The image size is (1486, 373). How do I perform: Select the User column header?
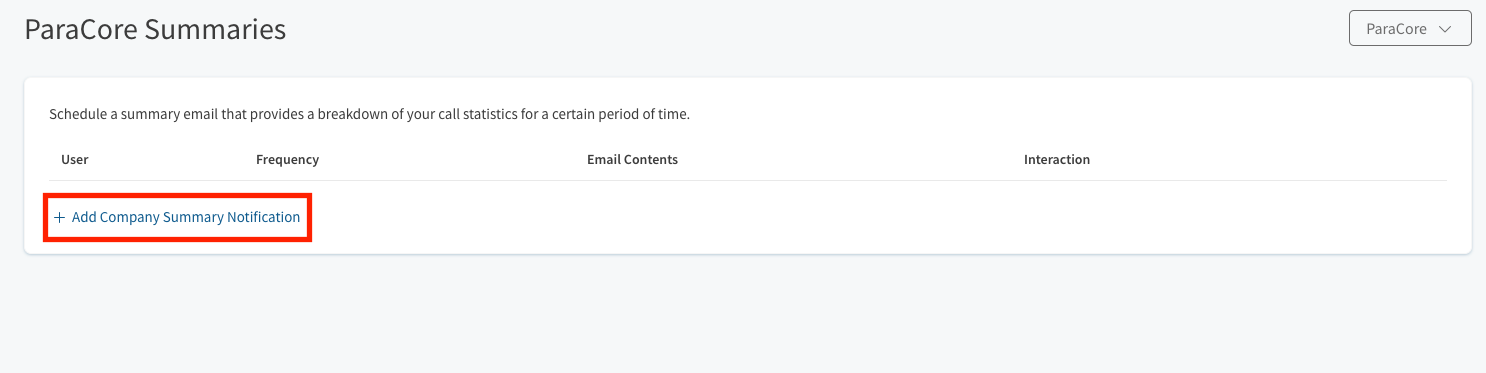[75, 160]
